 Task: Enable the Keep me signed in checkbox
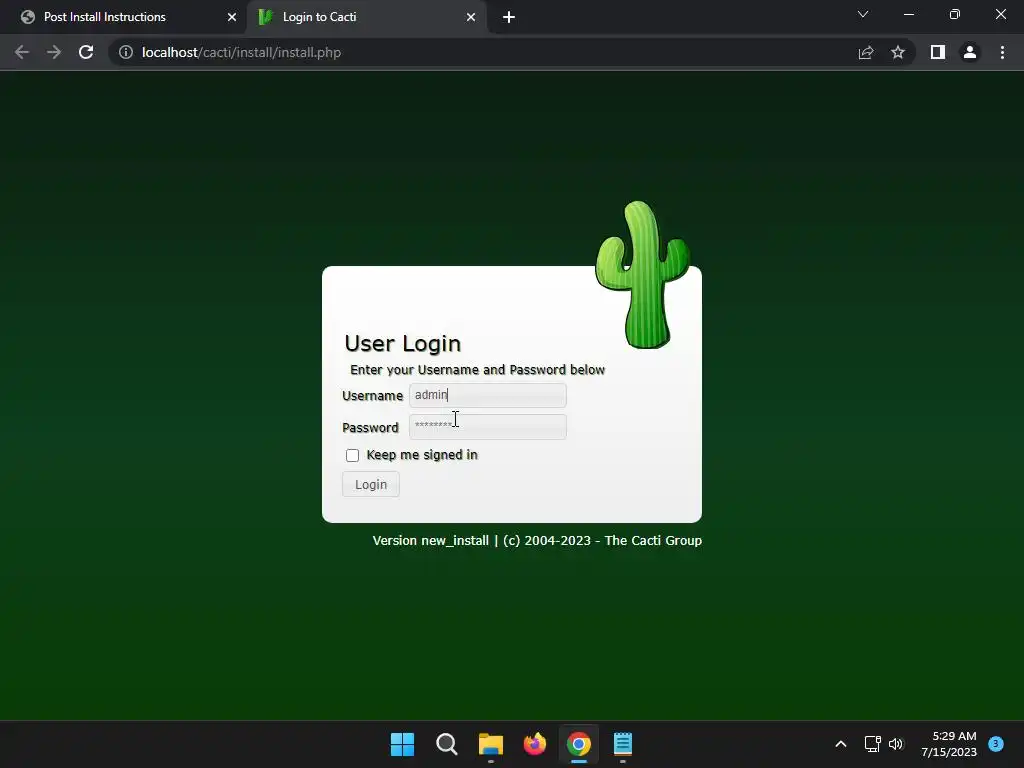(x=353, y=455)
